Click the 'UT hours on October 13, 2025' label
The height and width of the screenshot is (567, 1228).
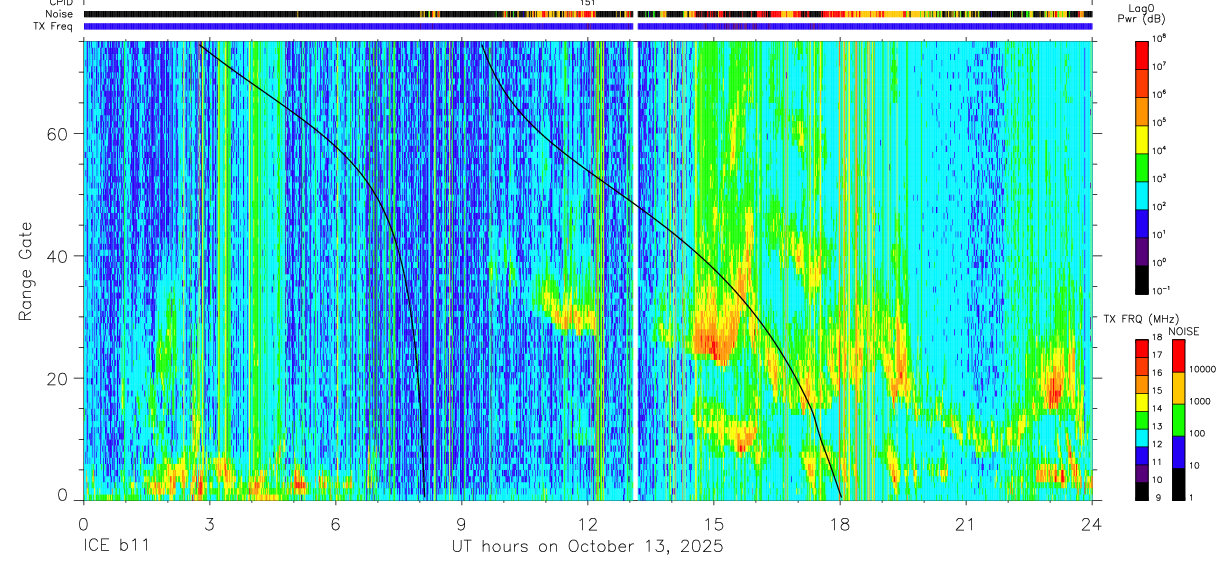pyautogui.click(x=588, y=547)
